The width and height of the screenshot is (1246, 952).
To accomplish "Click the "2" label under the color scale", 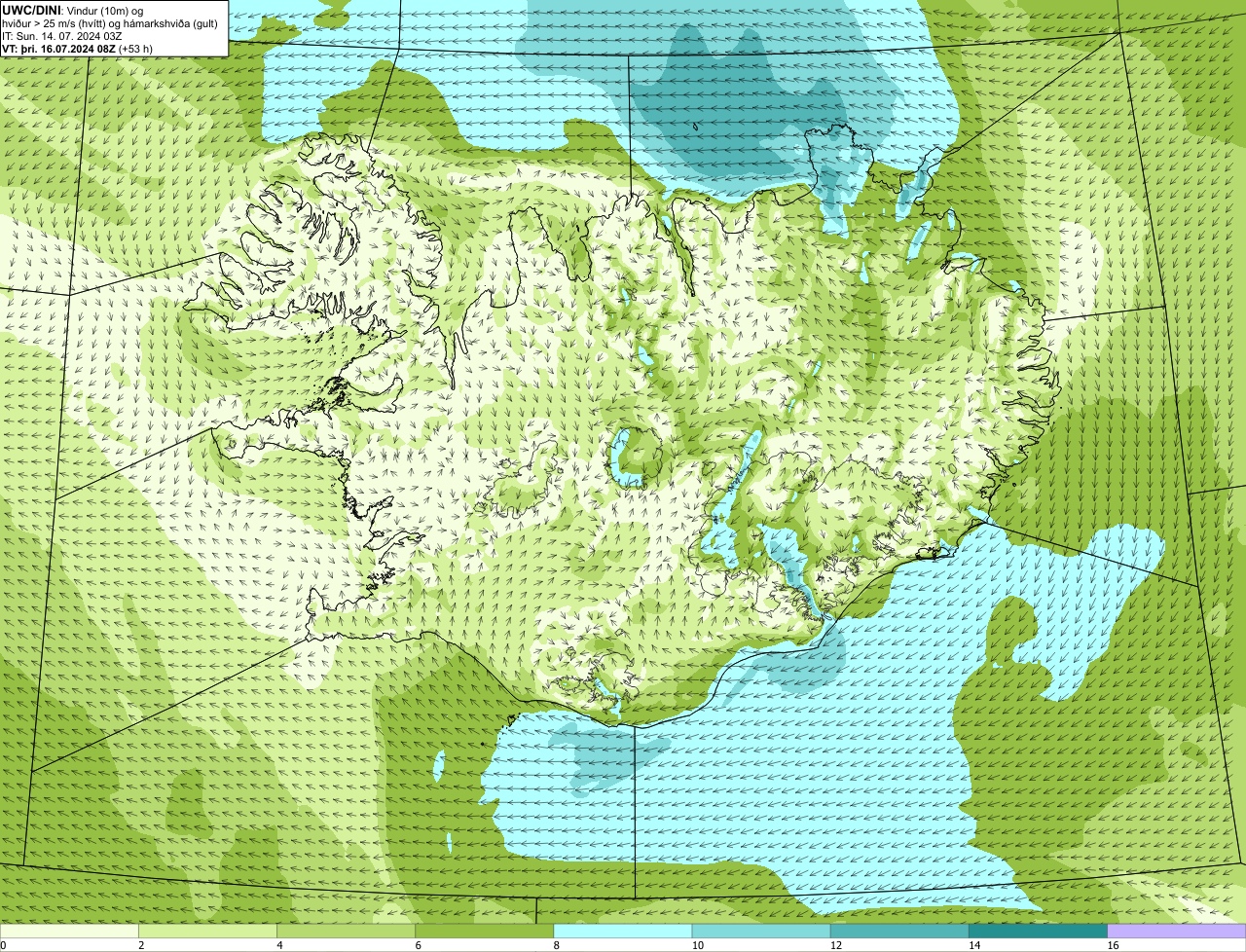I will [141, 945].
